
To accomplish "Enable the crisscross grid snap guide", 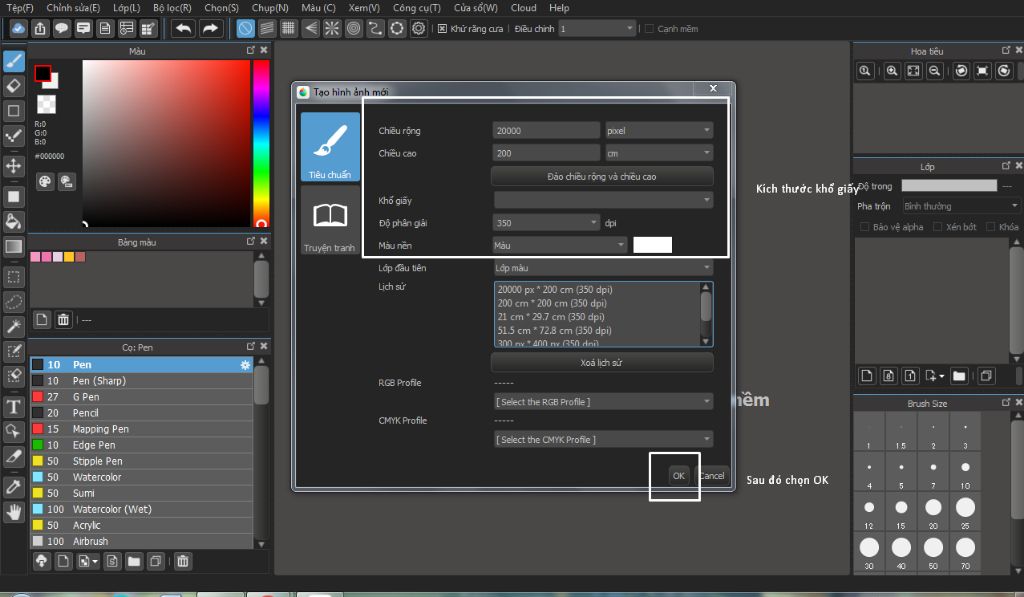I will (x=288, y=29).
